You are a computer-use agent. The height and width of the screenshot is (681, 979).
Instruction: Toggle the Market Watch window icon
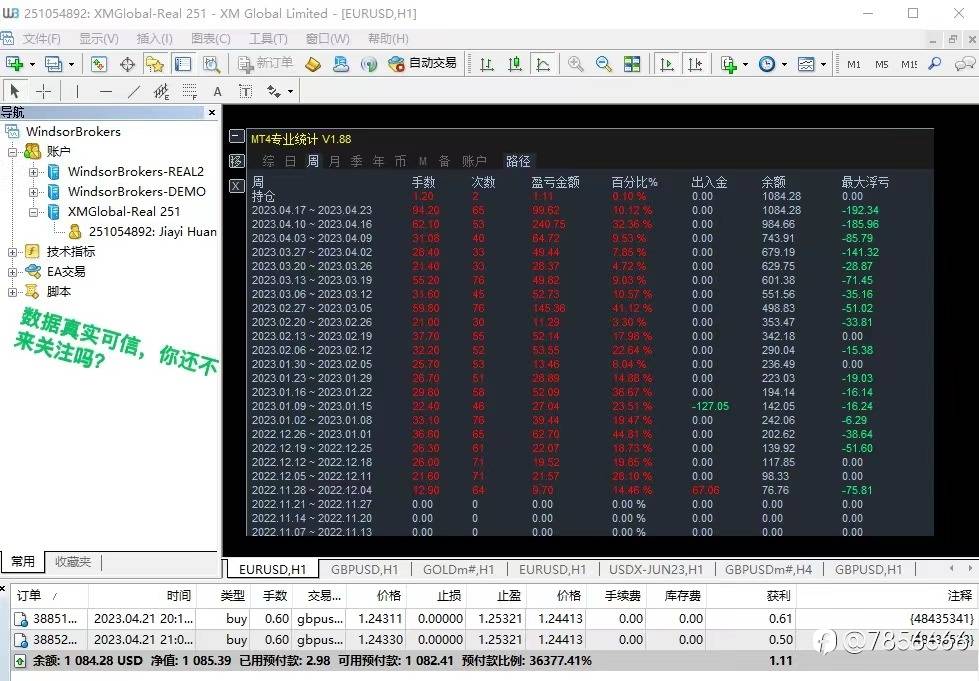click(99, 64)
